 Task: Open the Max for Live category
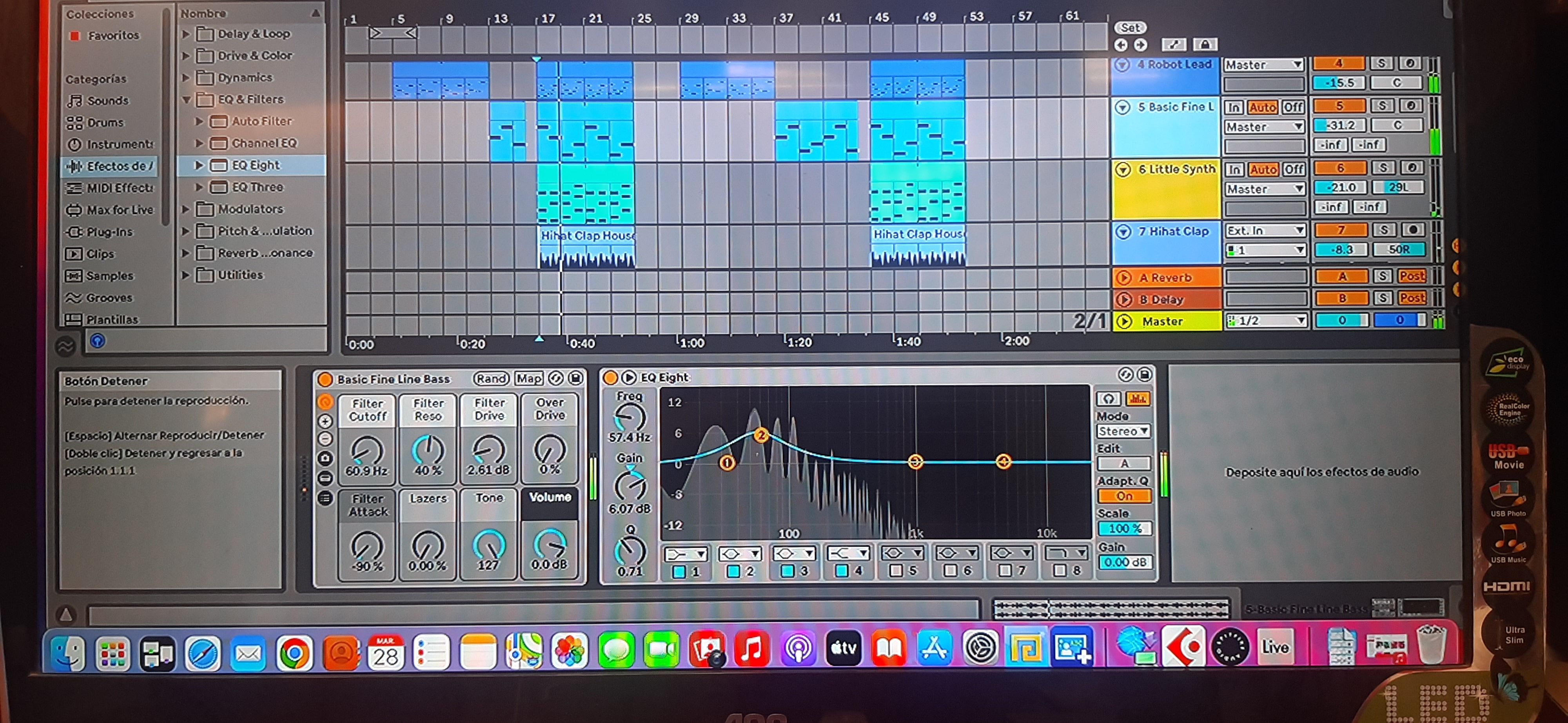[110, 210]
